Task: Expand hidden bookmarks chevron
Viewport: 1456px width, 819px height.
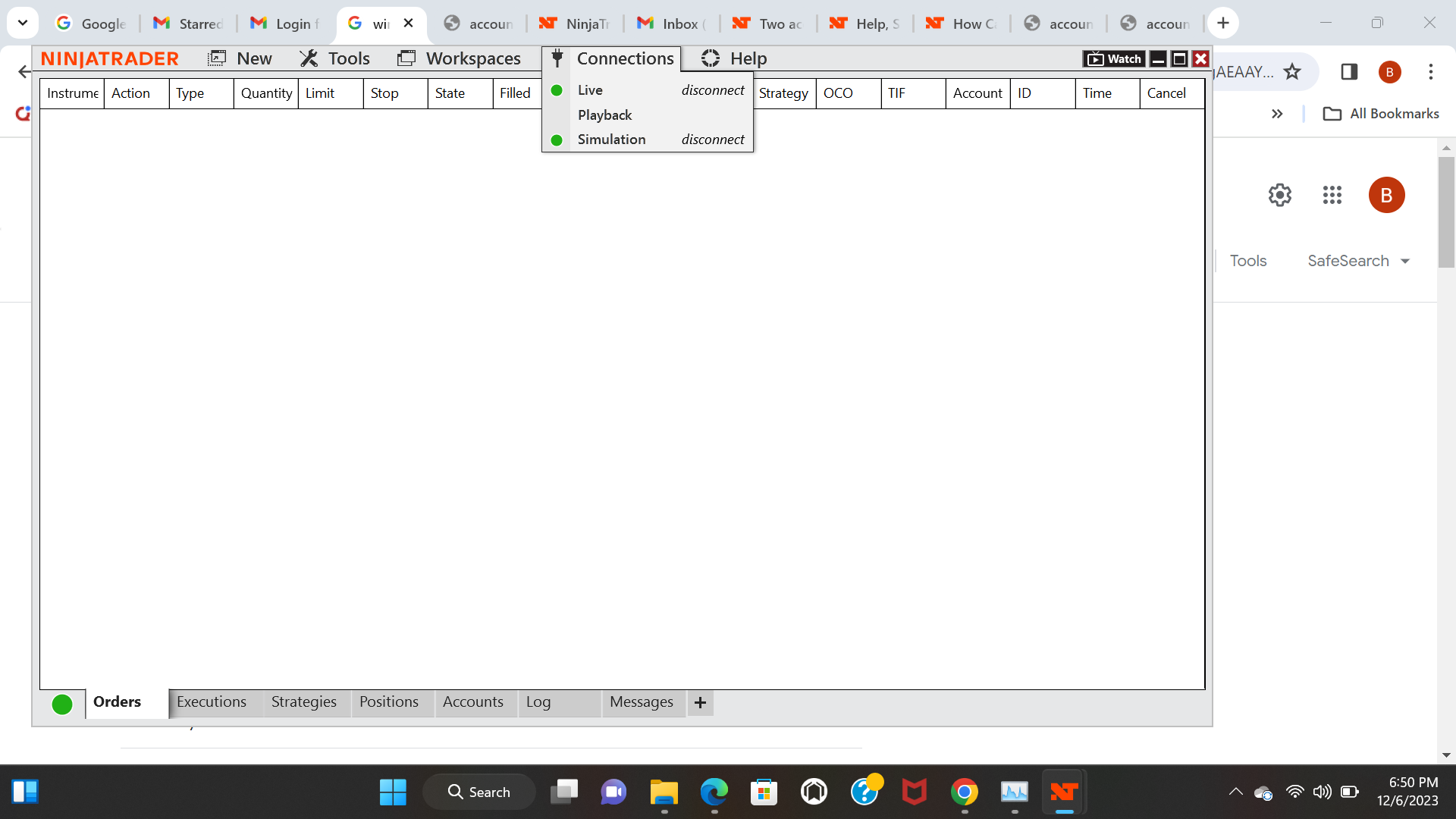Action: tap(1277, 114)
